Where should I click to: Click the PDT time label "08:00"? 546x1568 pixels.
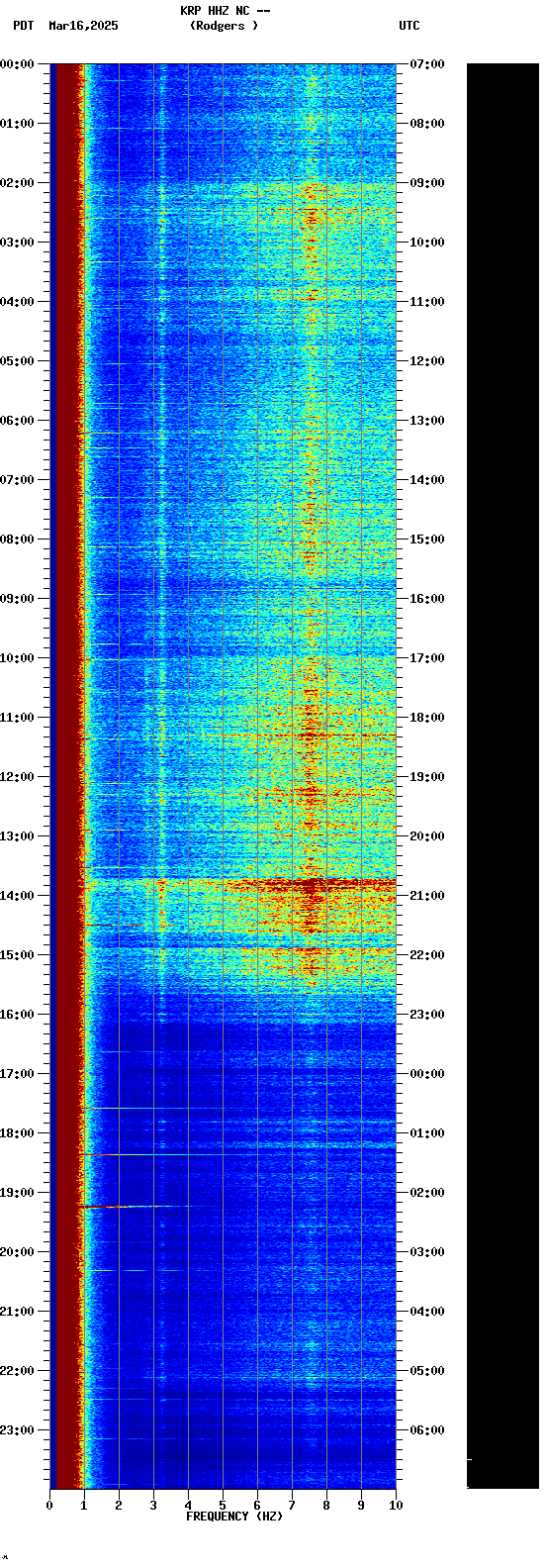click(17, 539)
